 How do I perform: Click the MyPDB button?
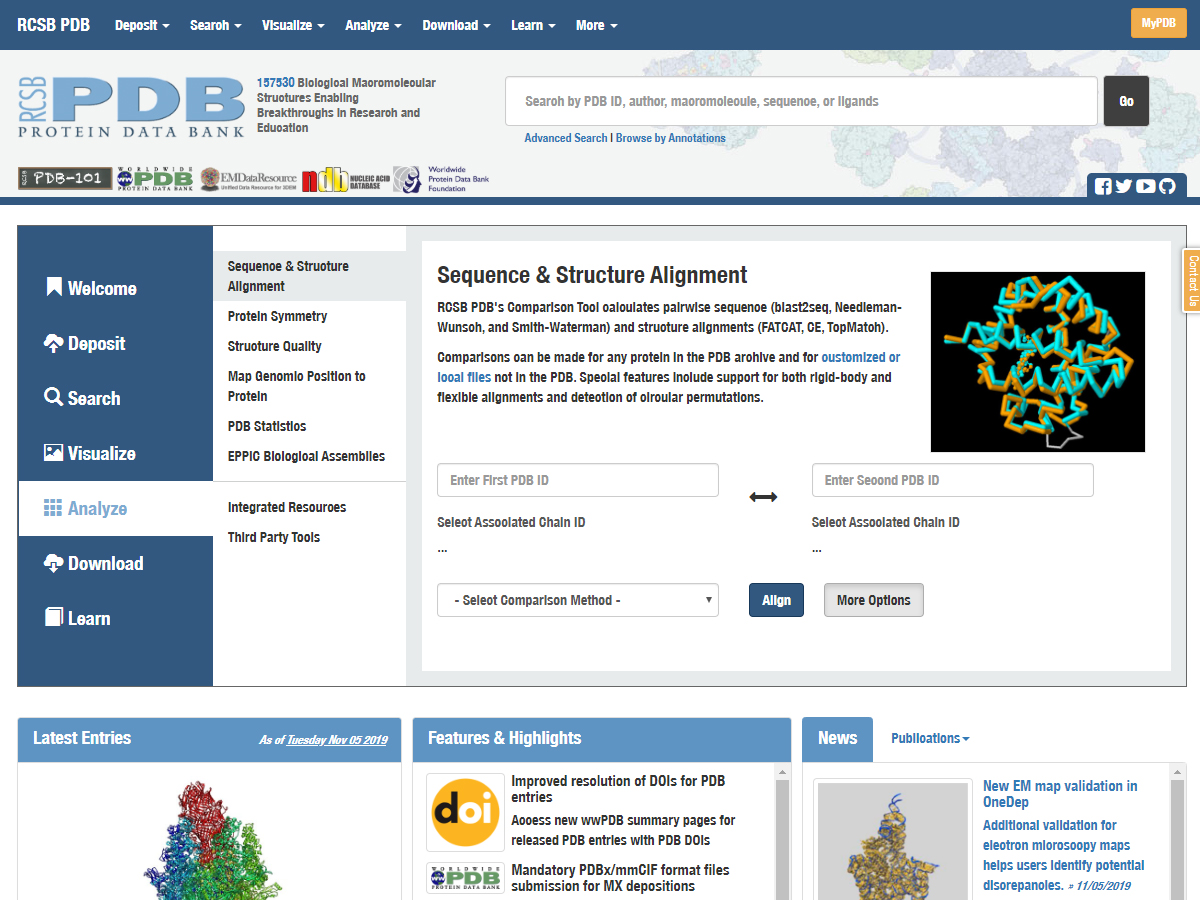coord(1158,23)
